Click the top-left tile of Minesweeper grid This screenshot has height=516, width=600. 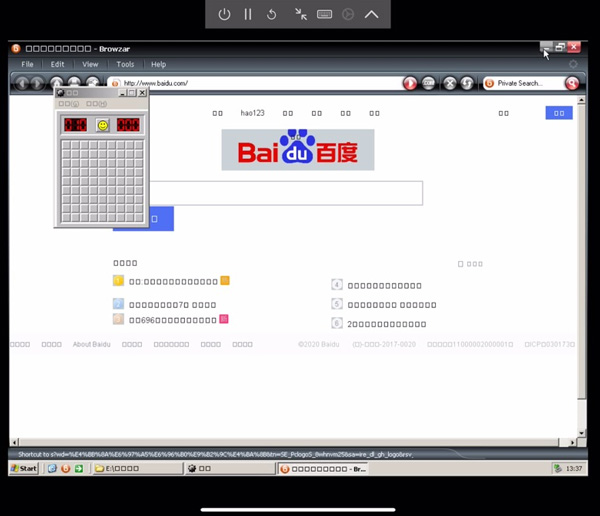(66, 145)
